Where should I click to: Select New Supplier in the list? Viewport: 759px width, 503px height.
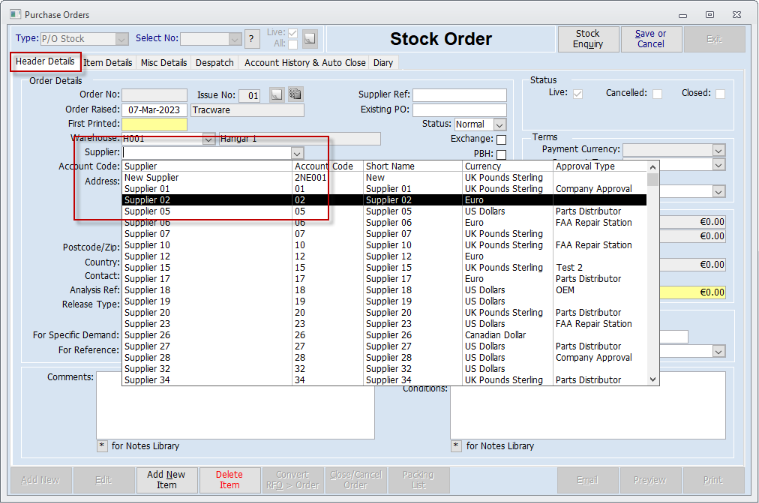tap(384, 178)
